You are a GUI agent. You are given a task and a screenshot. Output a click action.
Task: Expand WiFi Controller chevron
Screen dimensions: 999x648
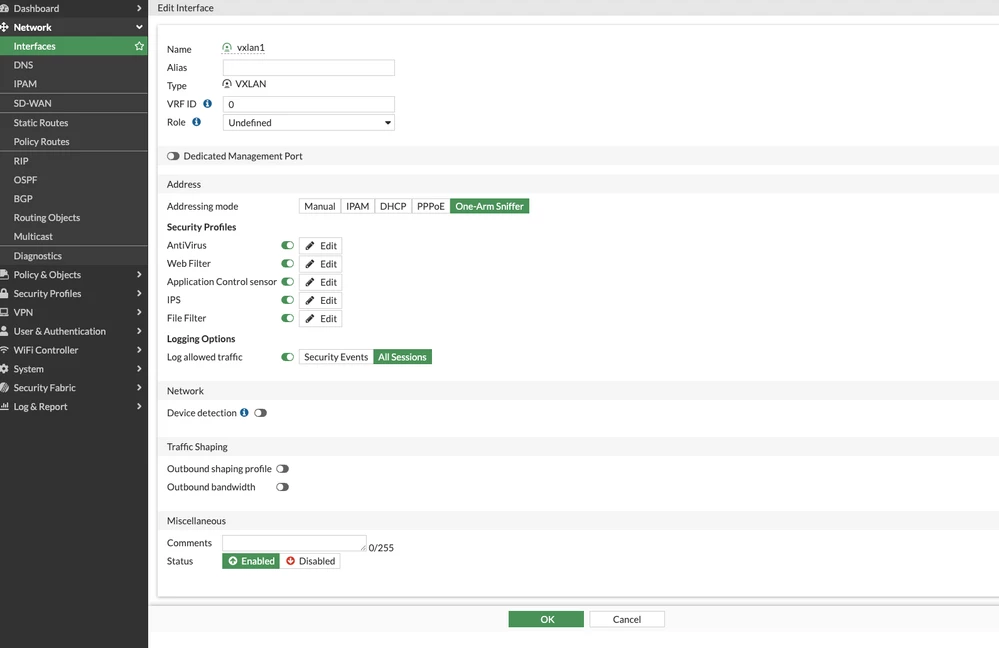(x=139, y=350)
